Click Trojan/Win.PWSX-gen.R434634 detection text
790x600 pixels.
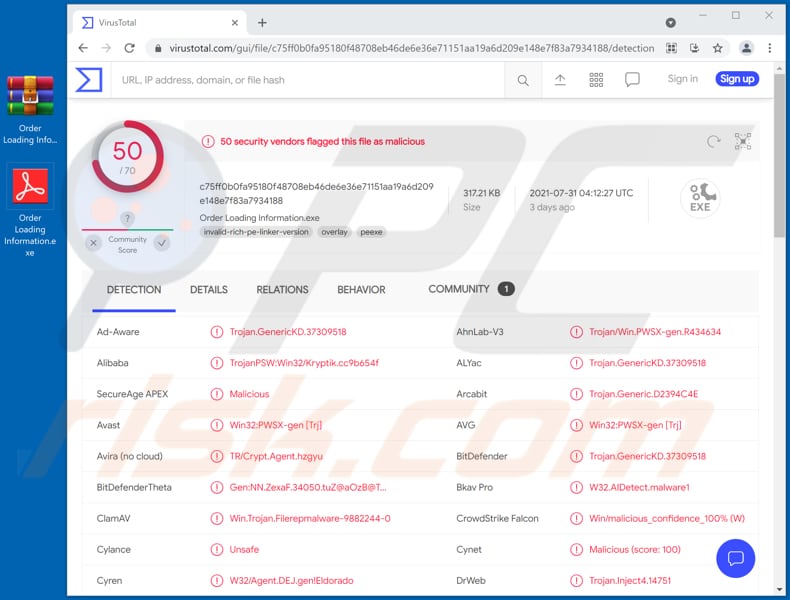pyautogui.click(x=655, y=332)
